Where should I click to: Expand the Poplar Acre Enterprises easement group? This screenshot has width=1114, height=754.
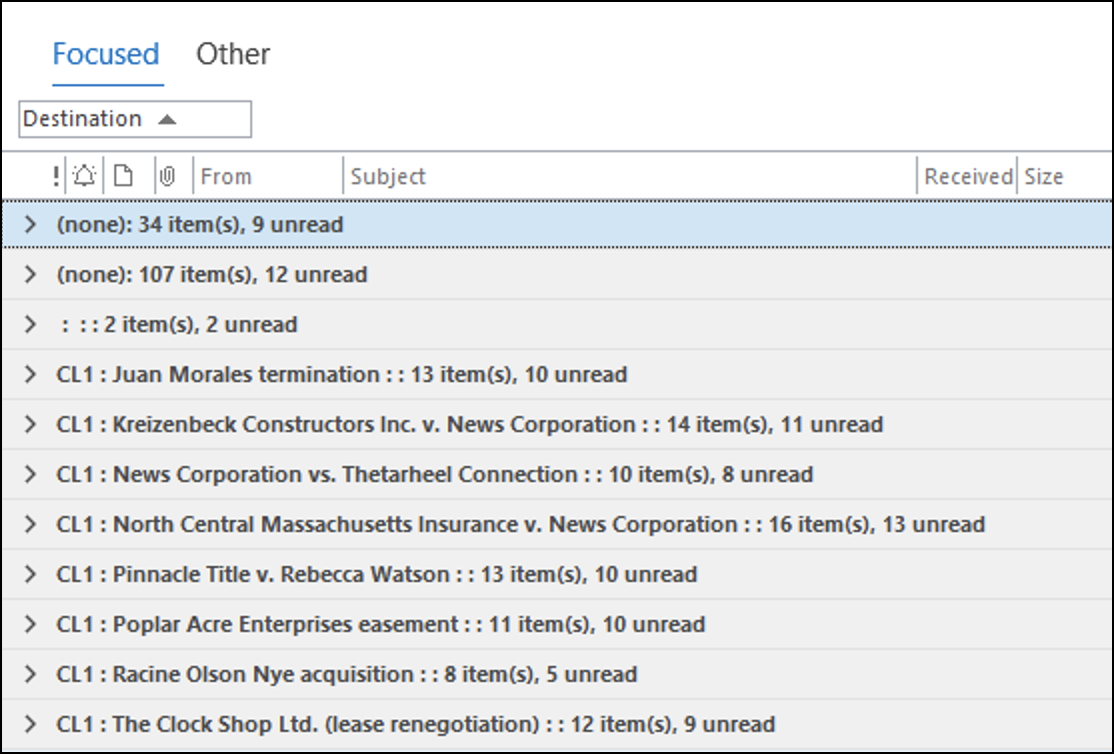pos(30,624)
